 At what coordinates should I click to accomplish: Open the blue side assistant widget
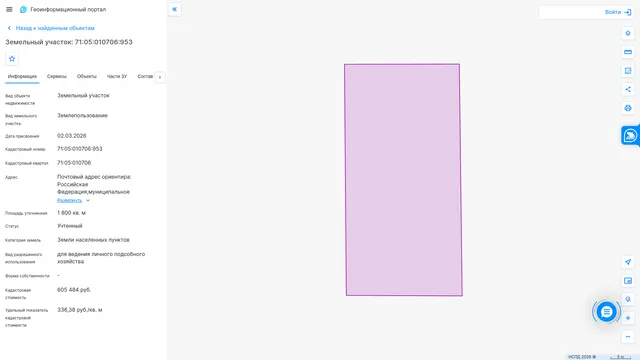(x=630, y=136)
